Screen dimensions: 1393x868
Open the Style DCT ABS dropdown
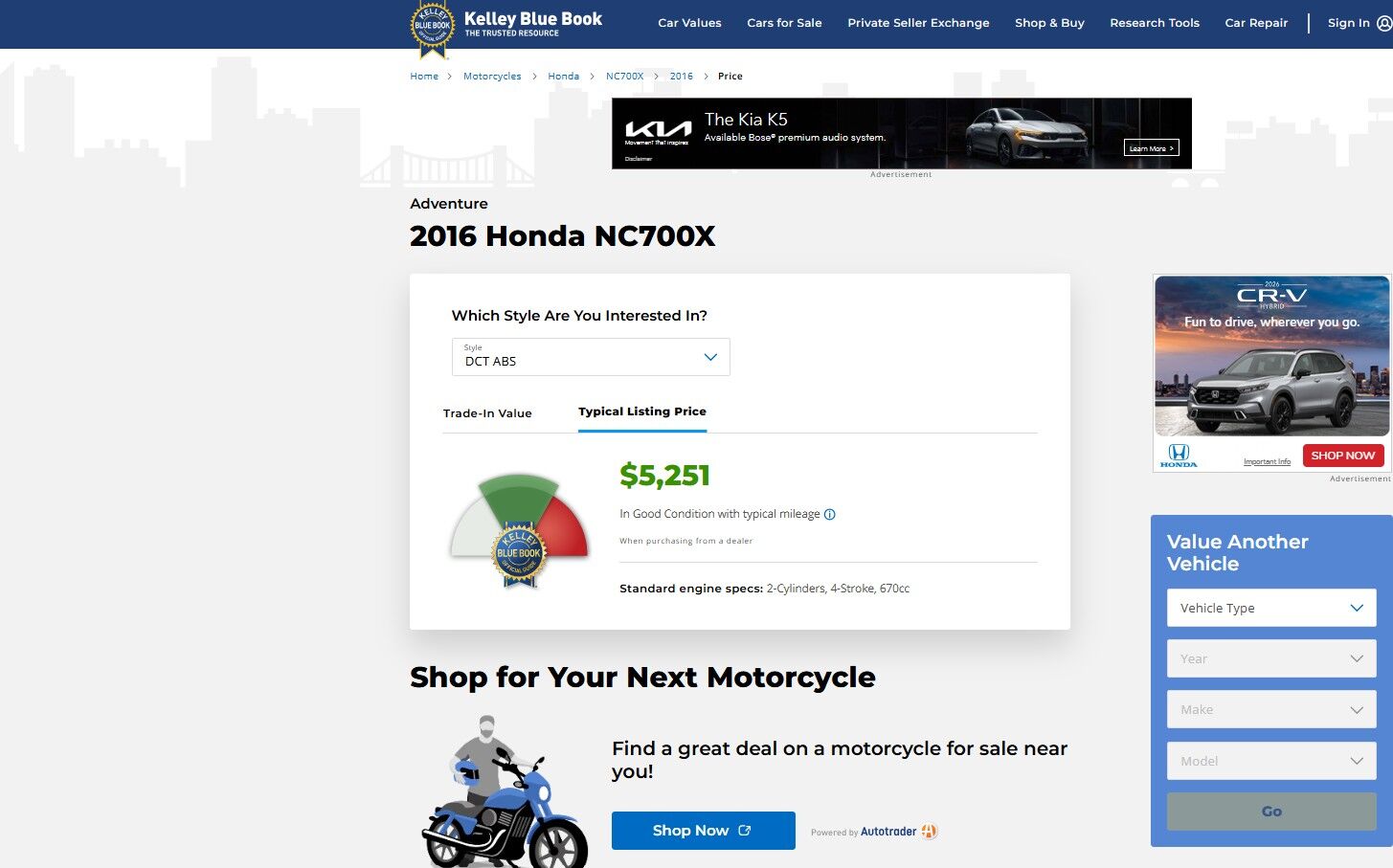pos(591,357)
